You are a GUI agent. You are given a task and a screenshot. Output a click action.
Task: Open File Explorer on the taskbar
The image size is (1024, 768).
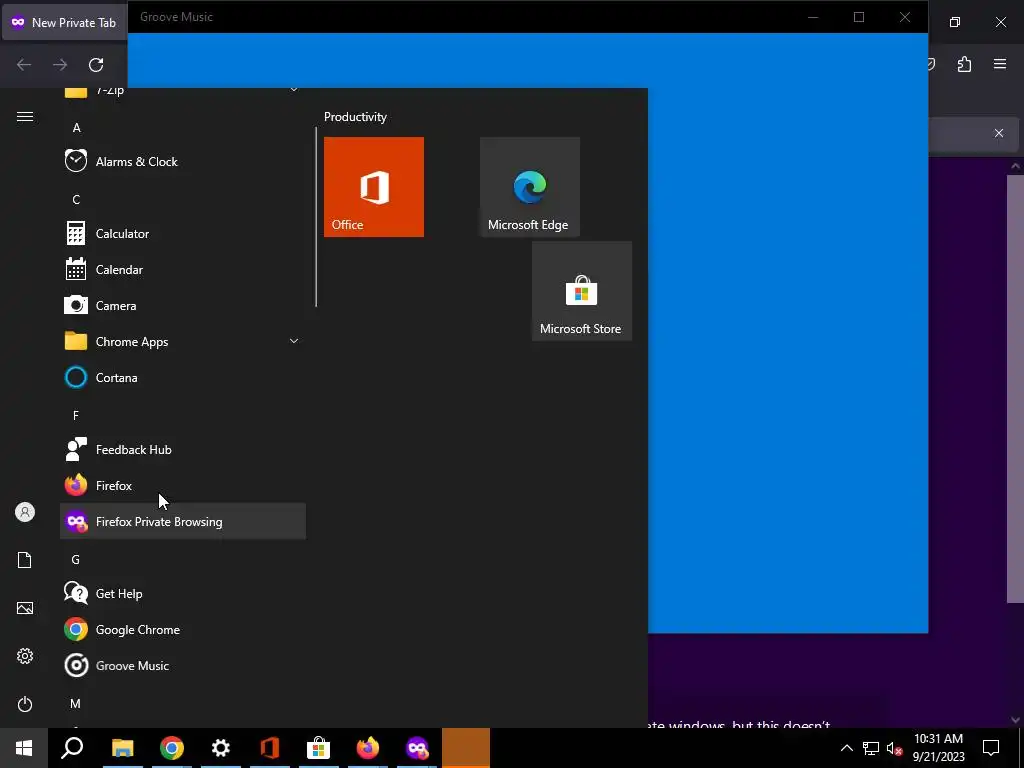[x=122, y=748]
